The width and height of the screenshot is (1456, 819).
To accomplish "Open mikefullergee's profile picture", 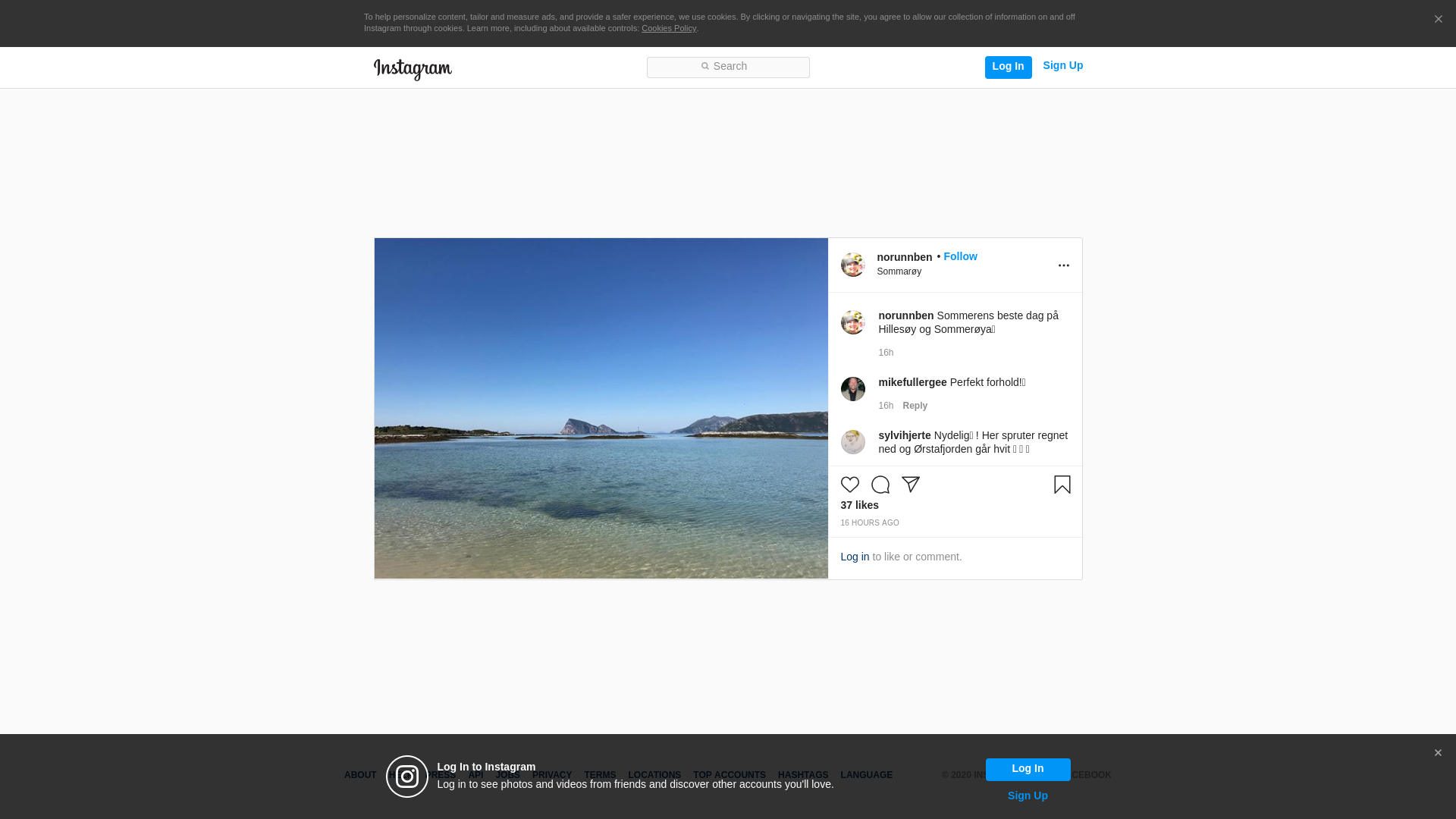I will tap(852, 389).
